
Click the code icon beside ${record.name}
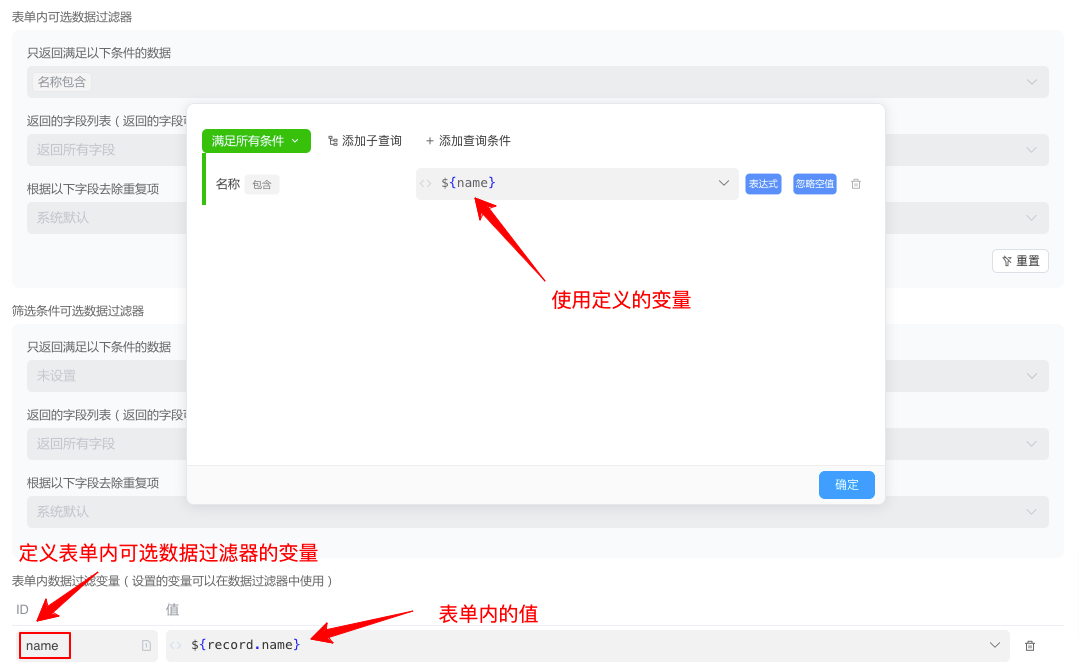tap(176, 646)
